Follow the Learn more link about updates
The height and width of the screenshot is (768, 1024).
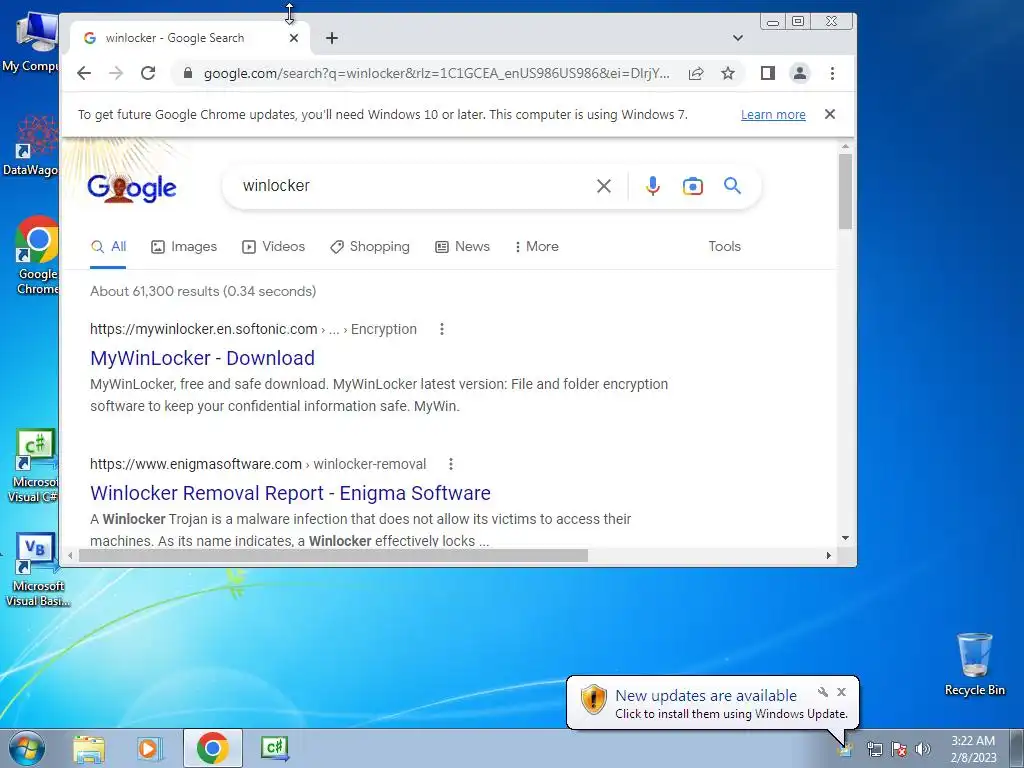(773, 115)
